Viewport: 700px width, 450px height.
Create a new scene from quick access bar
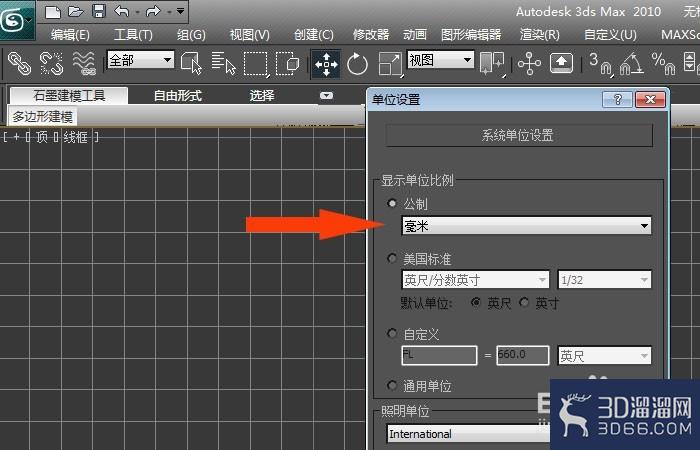point(52,11)
